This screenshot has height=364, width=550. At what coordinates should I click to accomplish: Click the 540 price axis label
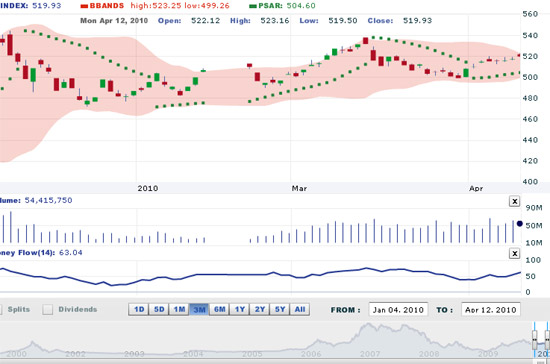pyautogui.click(x=530, y=35)
